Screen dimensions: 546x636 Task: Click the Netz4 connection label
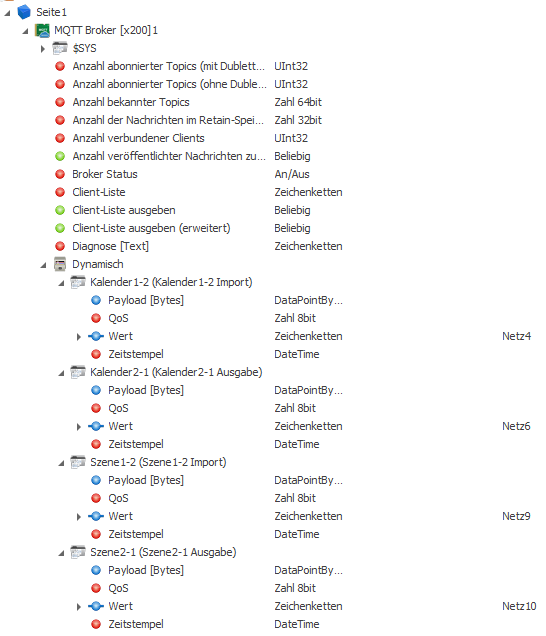pos(516,336)
